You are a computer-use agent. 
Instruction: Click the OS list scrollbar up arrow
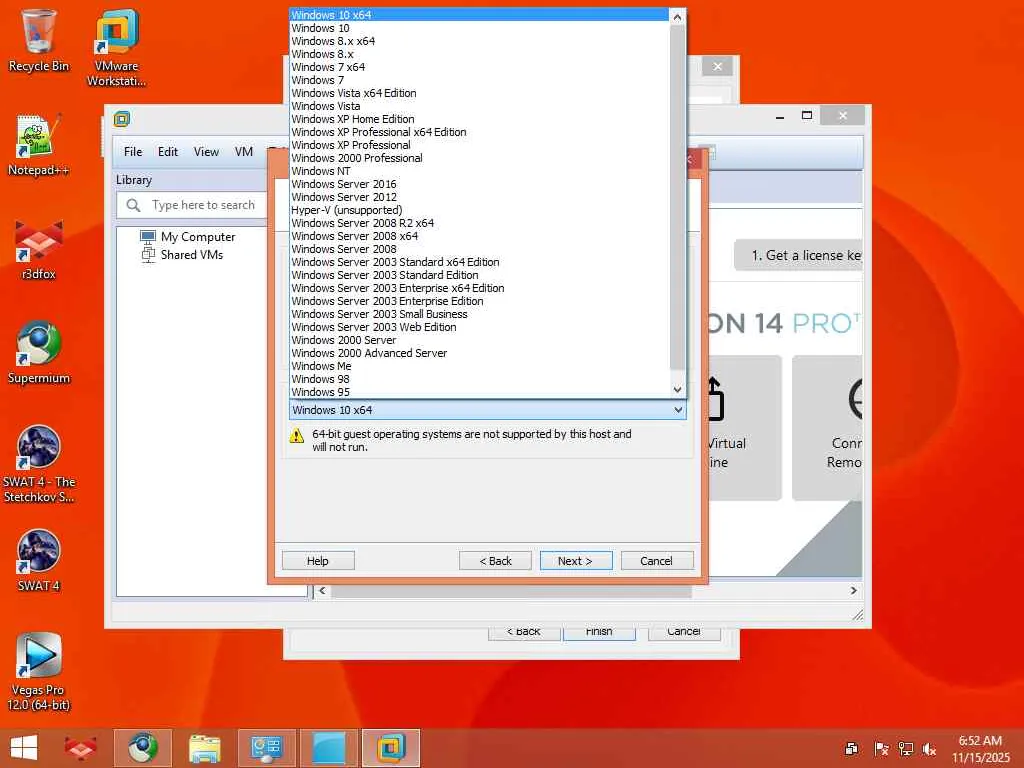point(677,17)
